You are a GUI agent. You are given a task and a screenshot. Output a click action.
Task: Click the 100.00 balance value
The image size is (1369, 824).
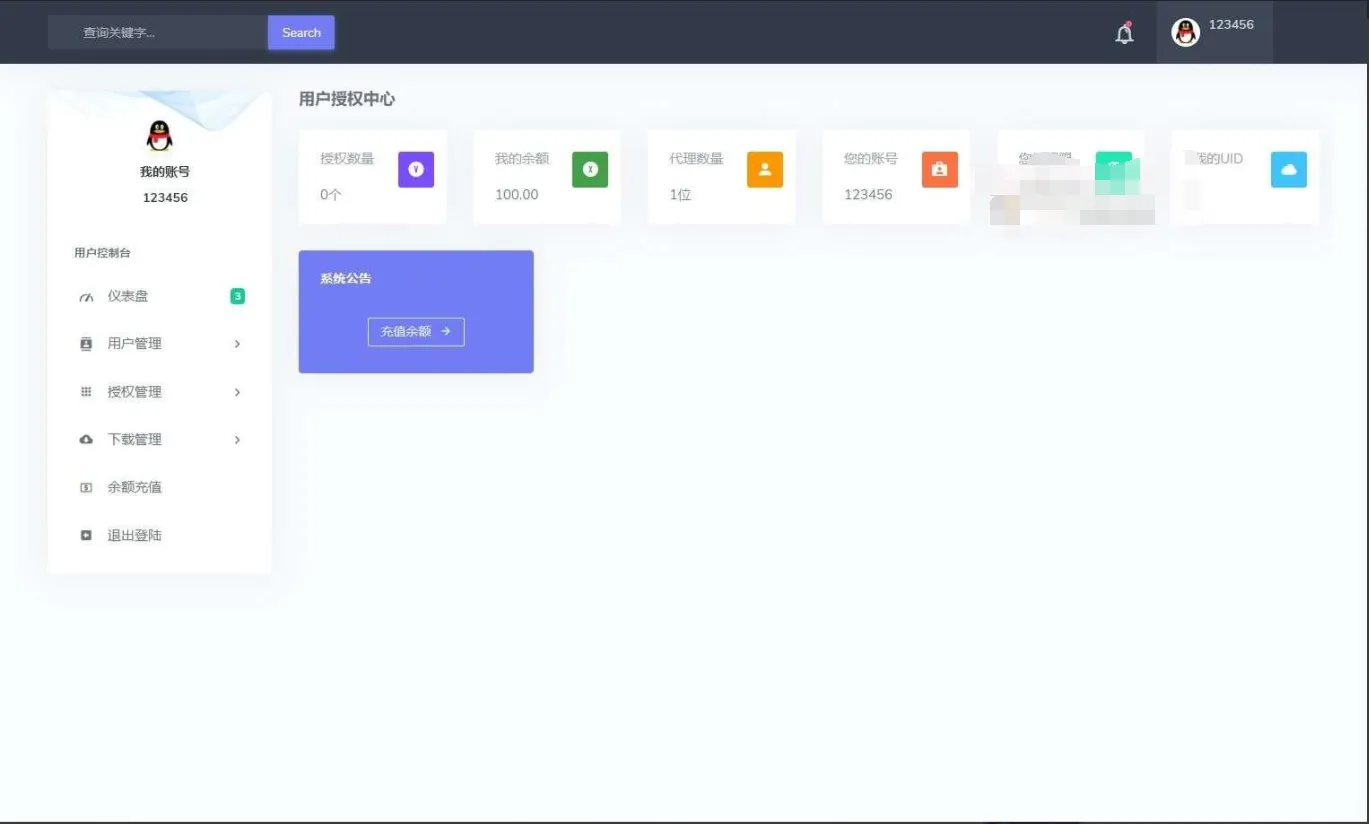click(x=517, y=195)
